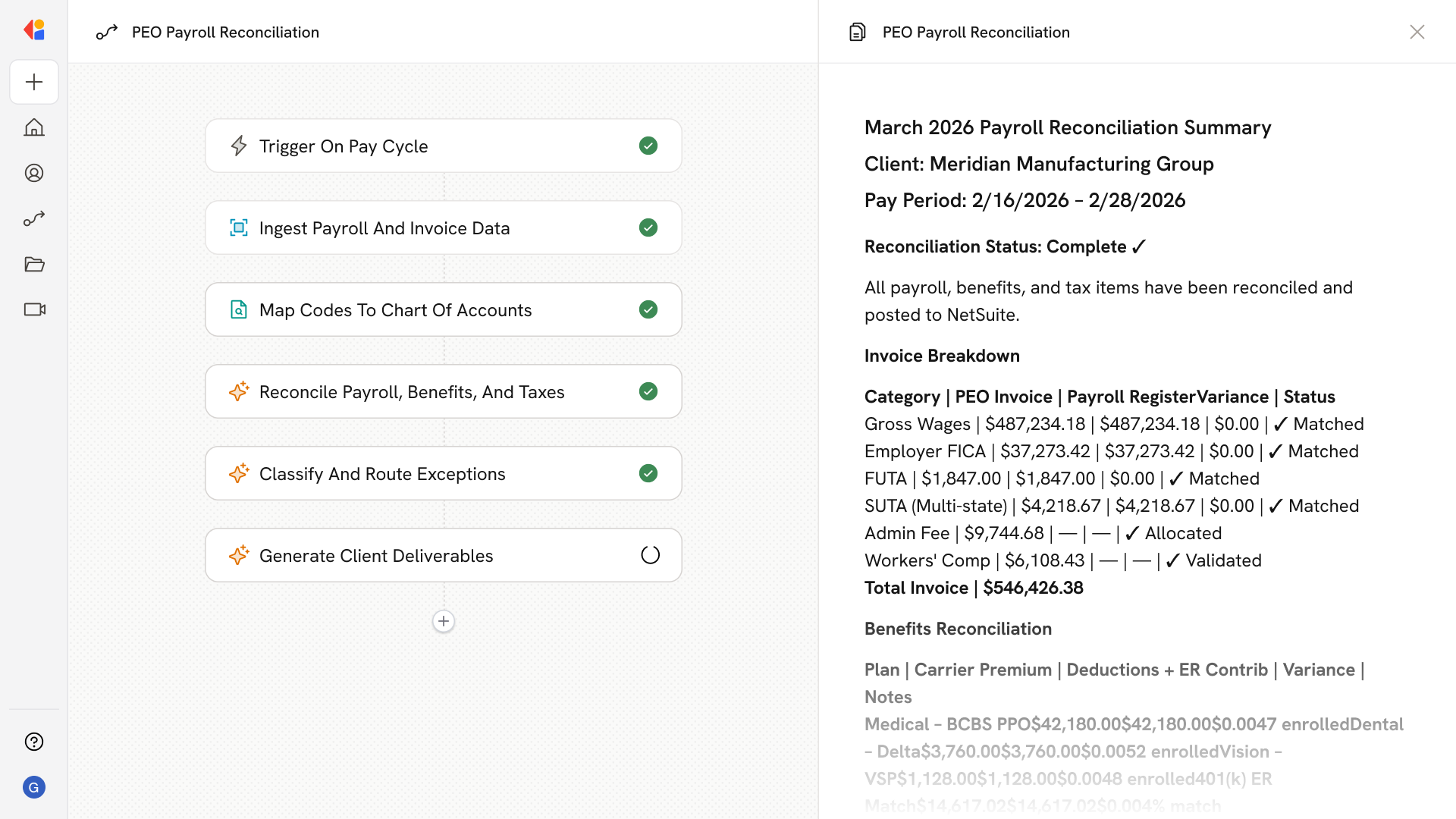Click the G user avatar

click(34, 787)
